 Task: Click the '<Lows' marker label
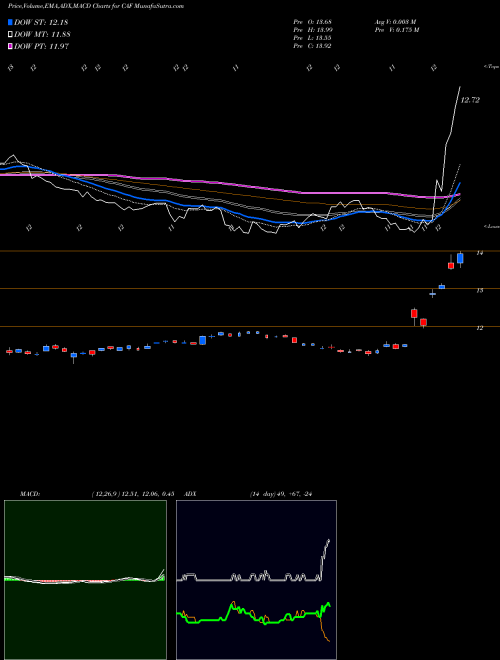pyautogui.click(x=491, y=226)
